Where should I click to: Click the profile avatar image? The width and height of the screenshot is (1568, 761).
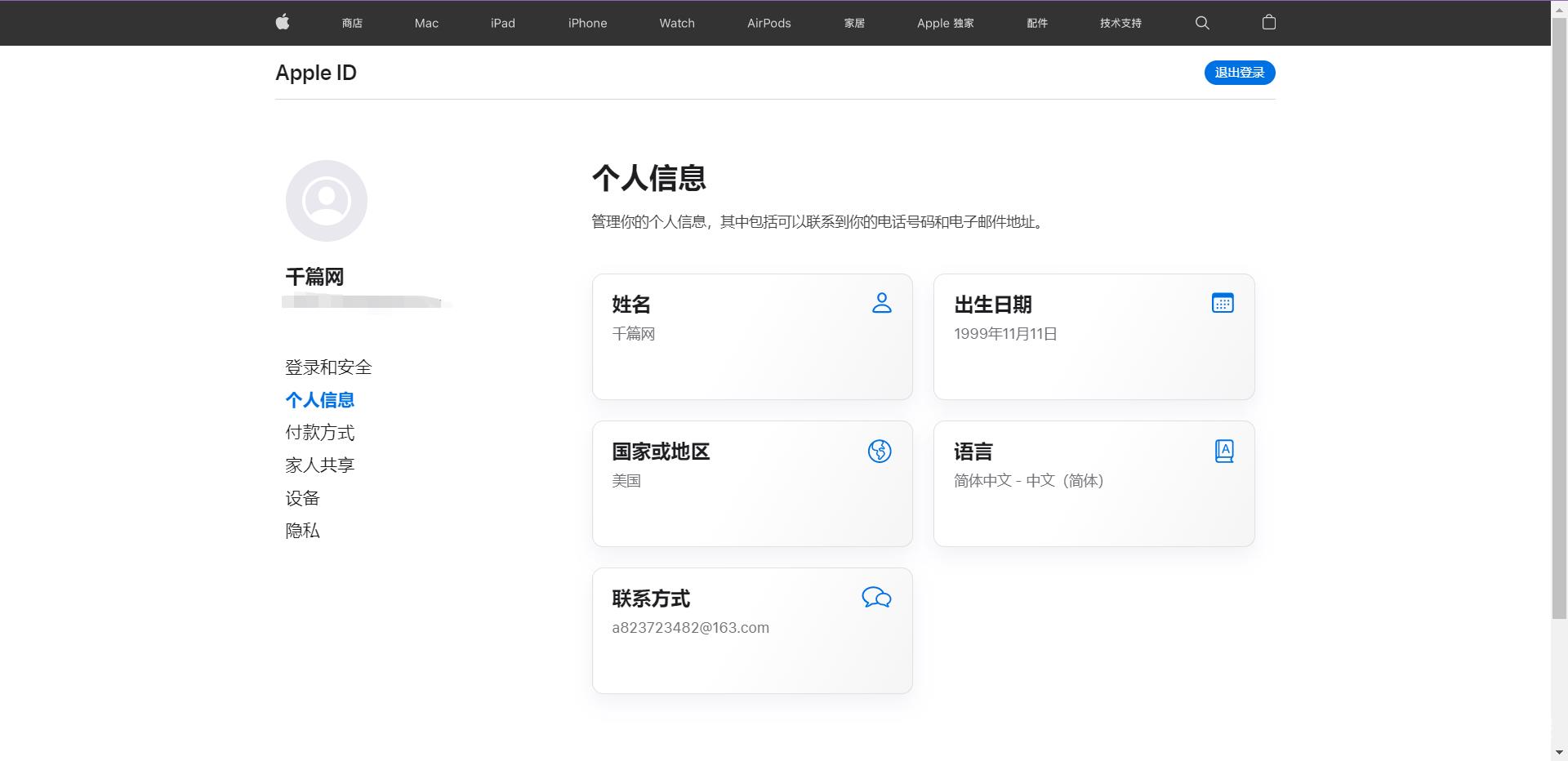327,200
